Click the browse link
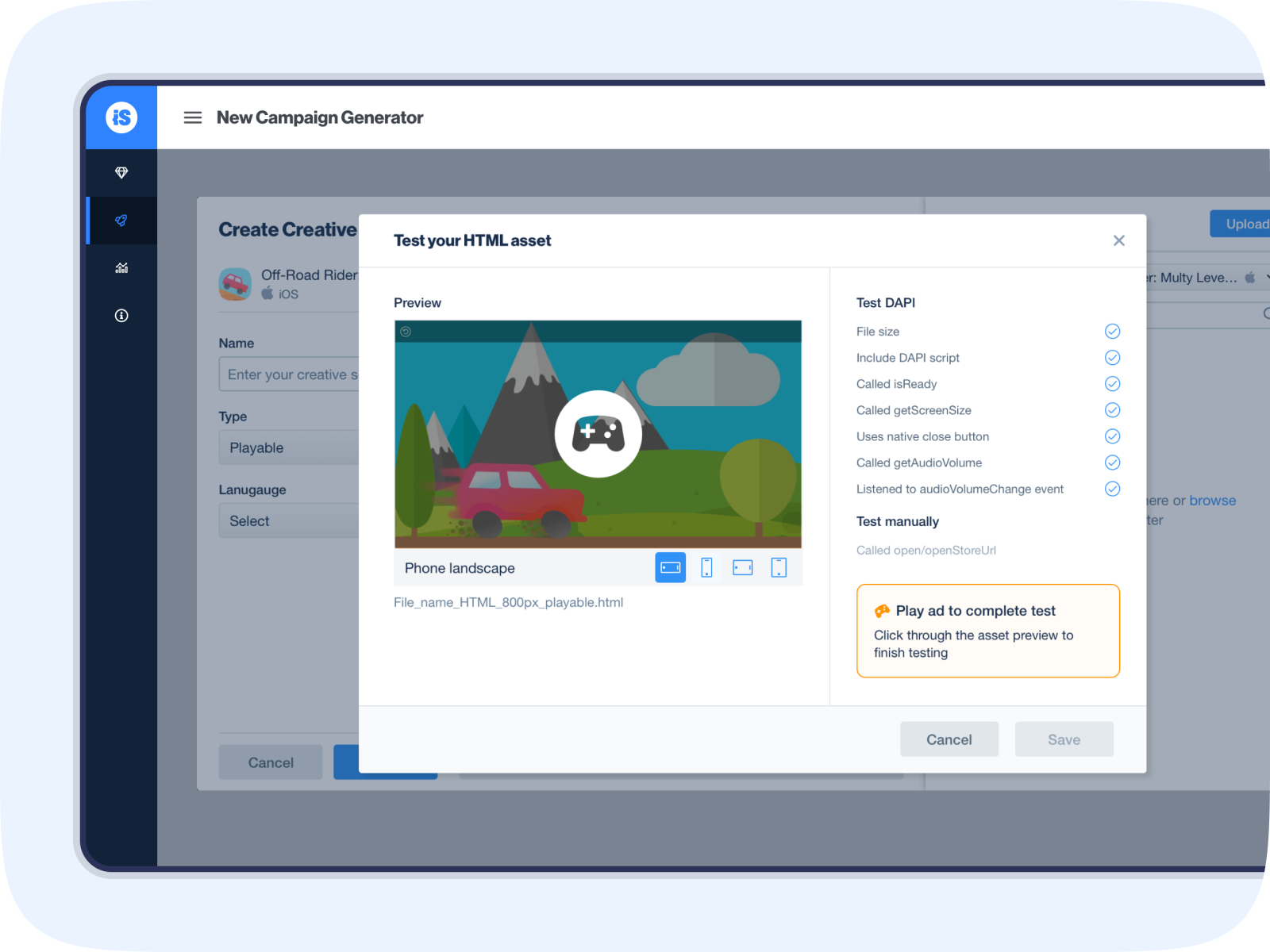The image size is (1270, 952). 1213,501
